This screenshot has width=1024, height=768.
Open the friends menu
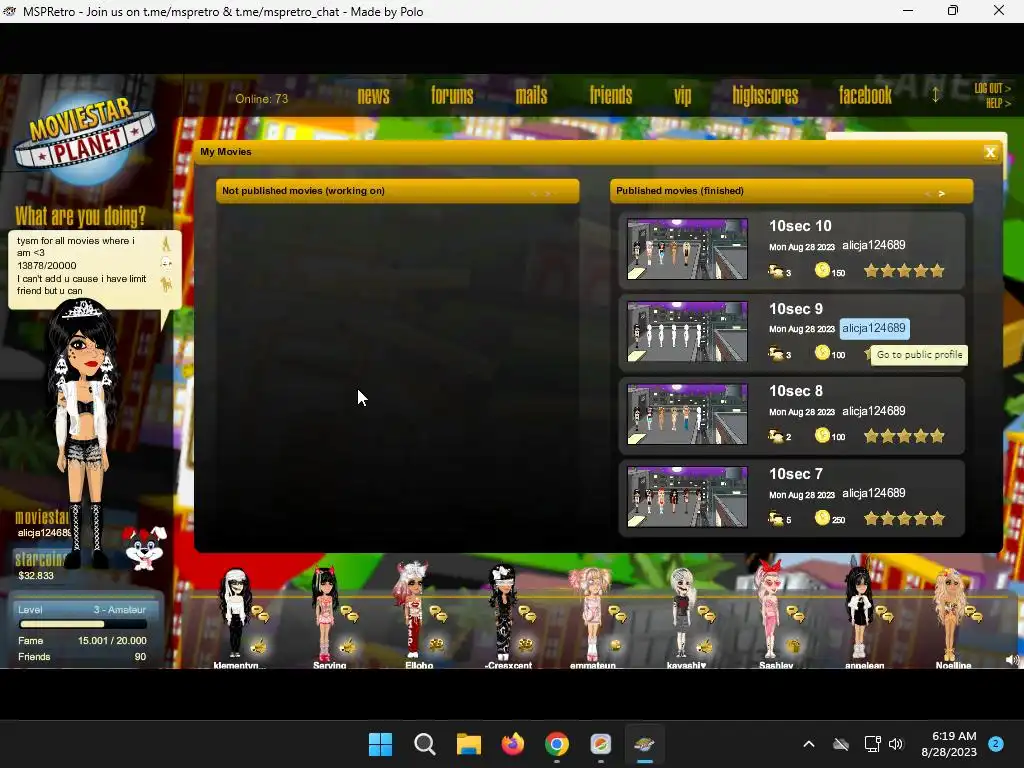click(611, 96)
